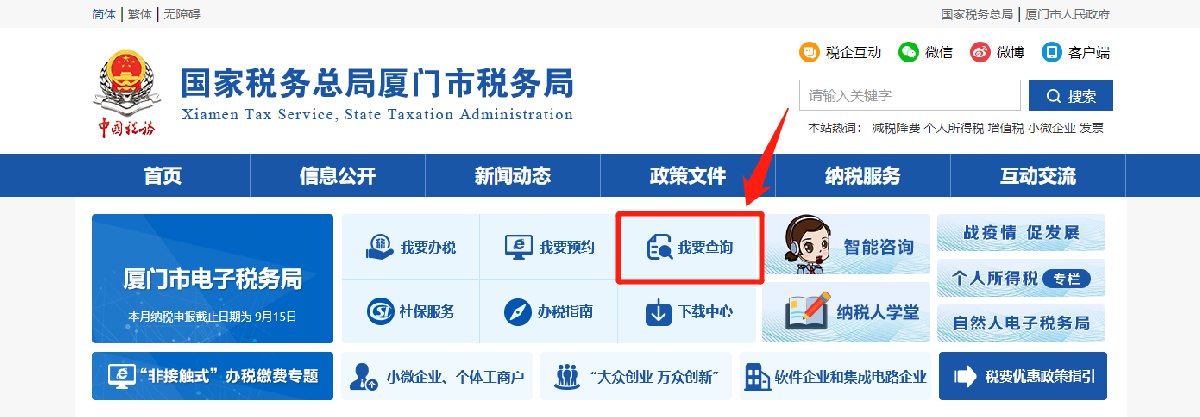Select the 我要查询 search icon tile
This screenshot has width=1200, height=417.
click(689, 246)
